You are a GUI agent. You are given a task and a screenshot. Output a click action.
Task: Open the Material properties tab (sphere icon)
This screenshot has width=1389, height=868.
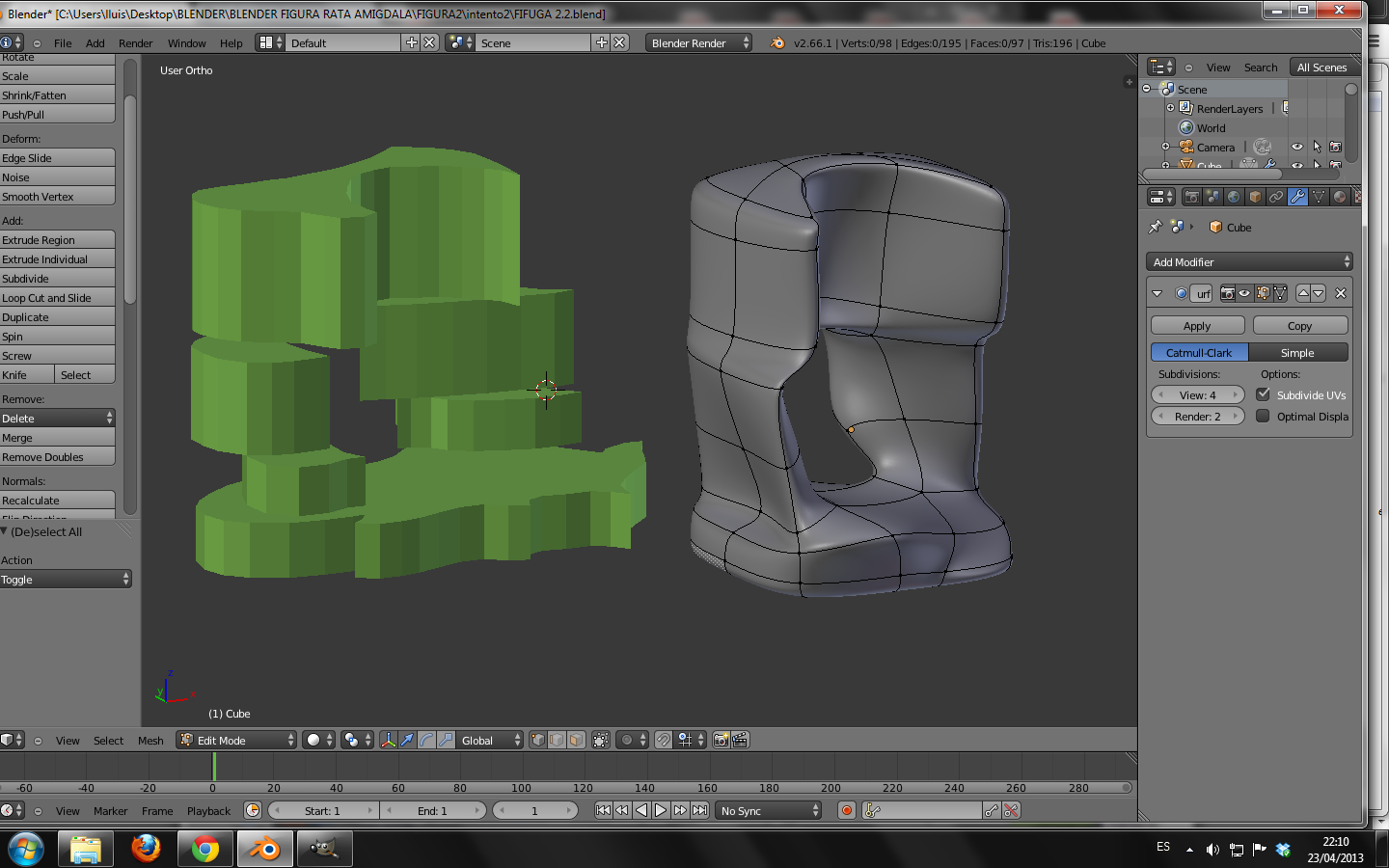tap(1340, 197)
